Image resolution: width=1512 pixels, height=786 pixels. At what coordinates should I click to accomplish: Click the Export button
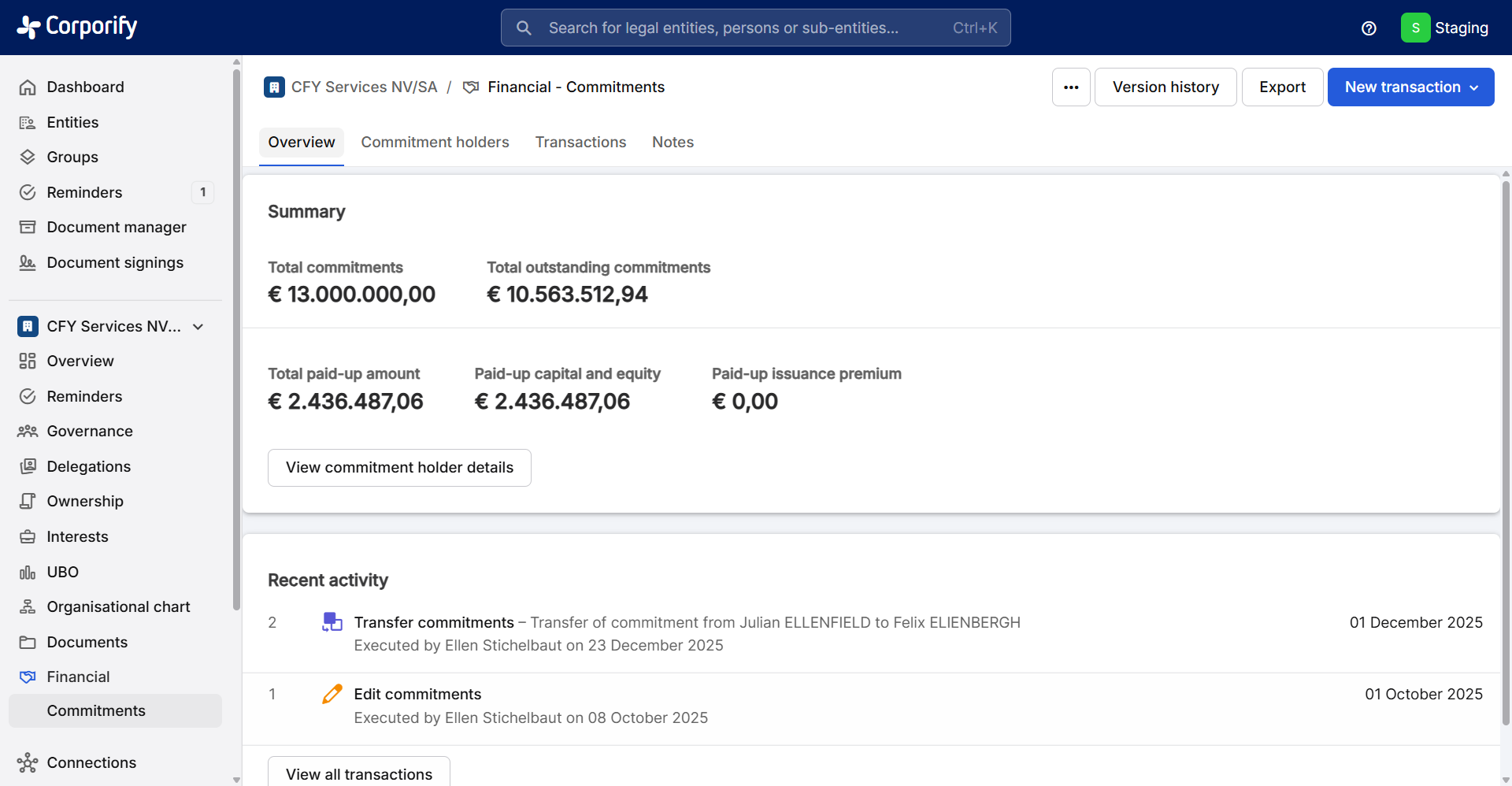1282,87
